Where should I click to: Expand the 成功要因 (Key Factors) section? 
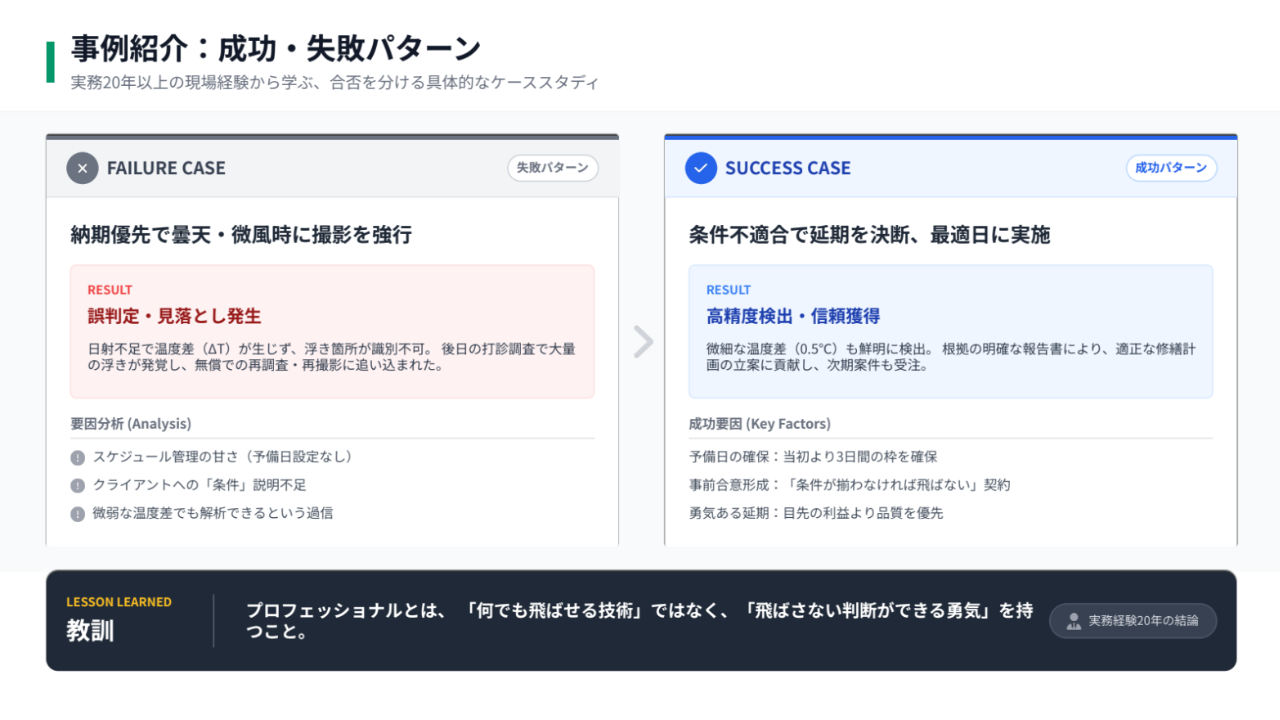click(x=757, y=423)
